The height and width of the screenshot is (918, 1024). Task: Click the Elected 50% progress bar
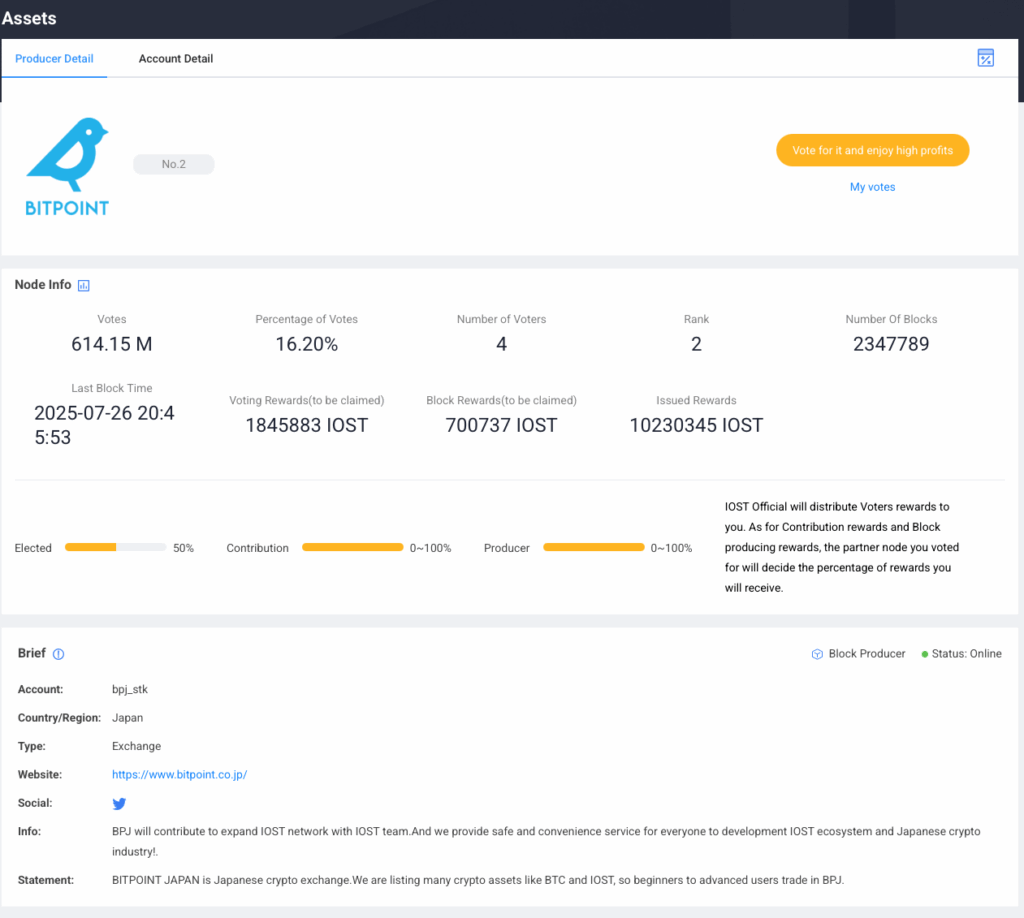tap(116, 547)
